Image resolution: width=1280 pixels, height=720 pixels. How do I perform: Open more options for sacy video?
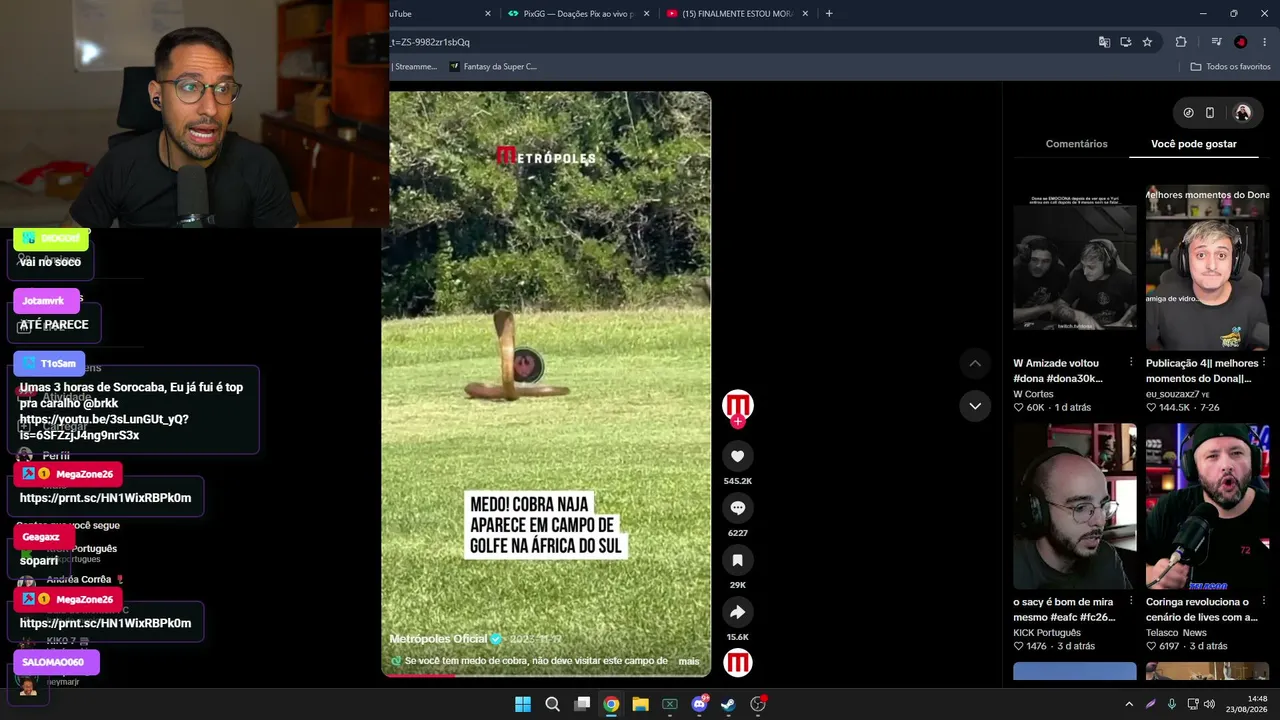(x=1131, y=601)
